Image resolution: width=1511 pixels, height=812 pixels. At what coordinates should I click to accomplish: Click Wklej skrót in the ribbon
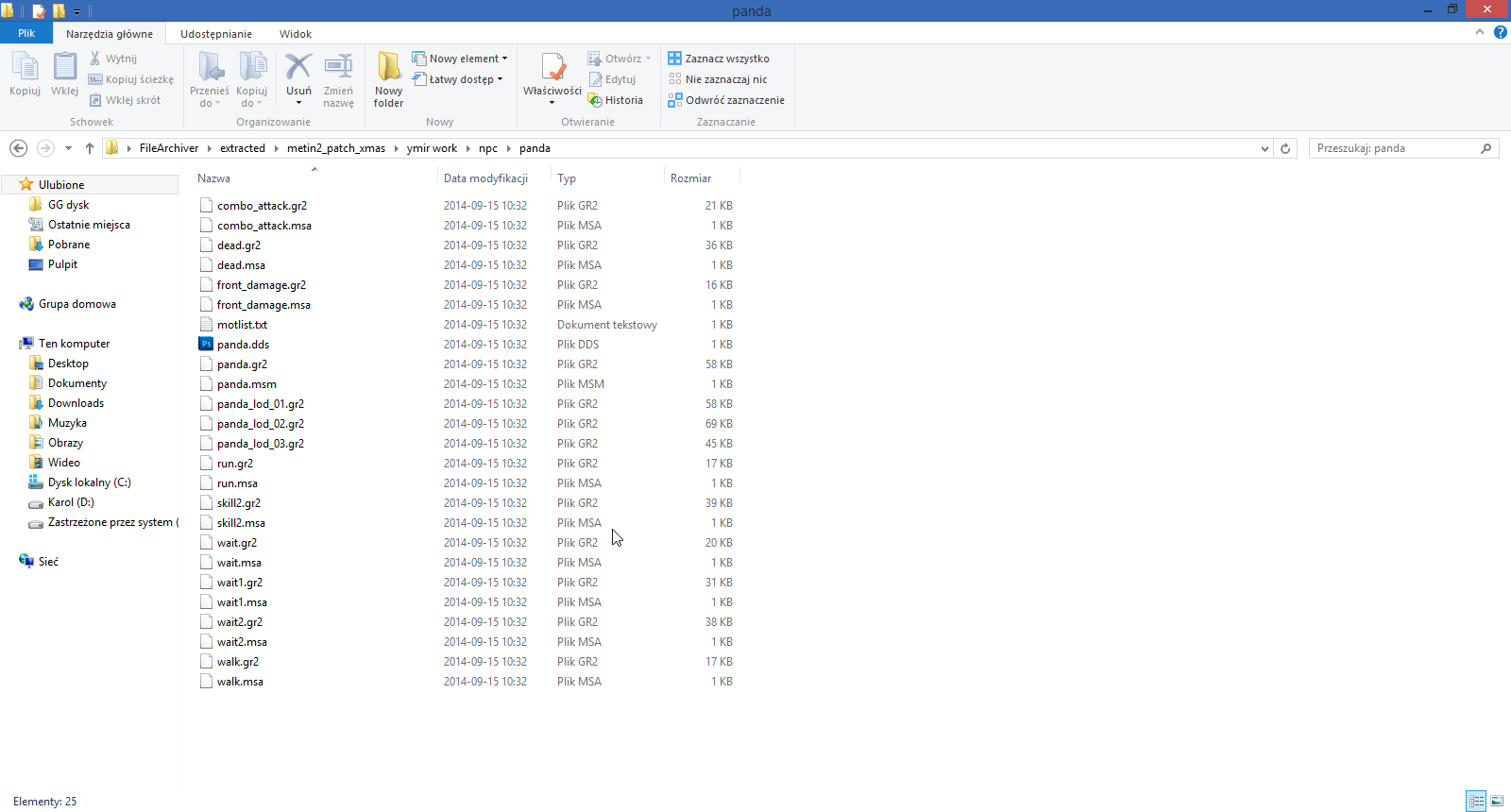click(125, 100)
